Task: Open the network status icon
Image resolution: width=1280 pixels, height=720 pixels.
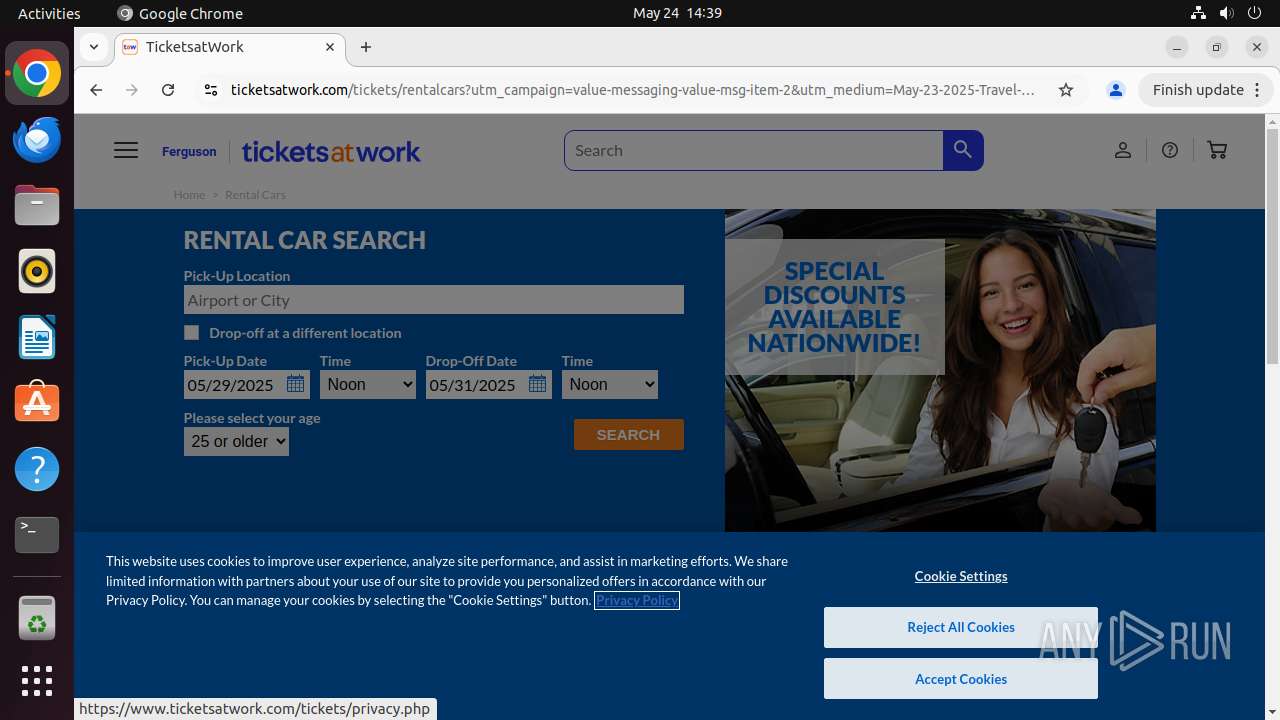Action: 1198,13
